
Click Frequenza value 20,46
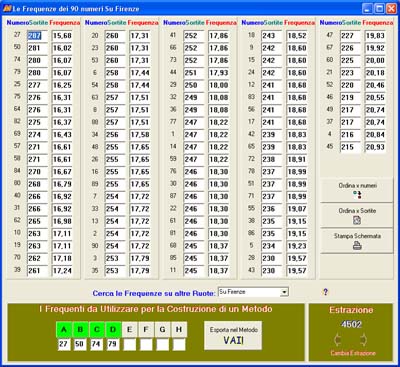point(375,85)
